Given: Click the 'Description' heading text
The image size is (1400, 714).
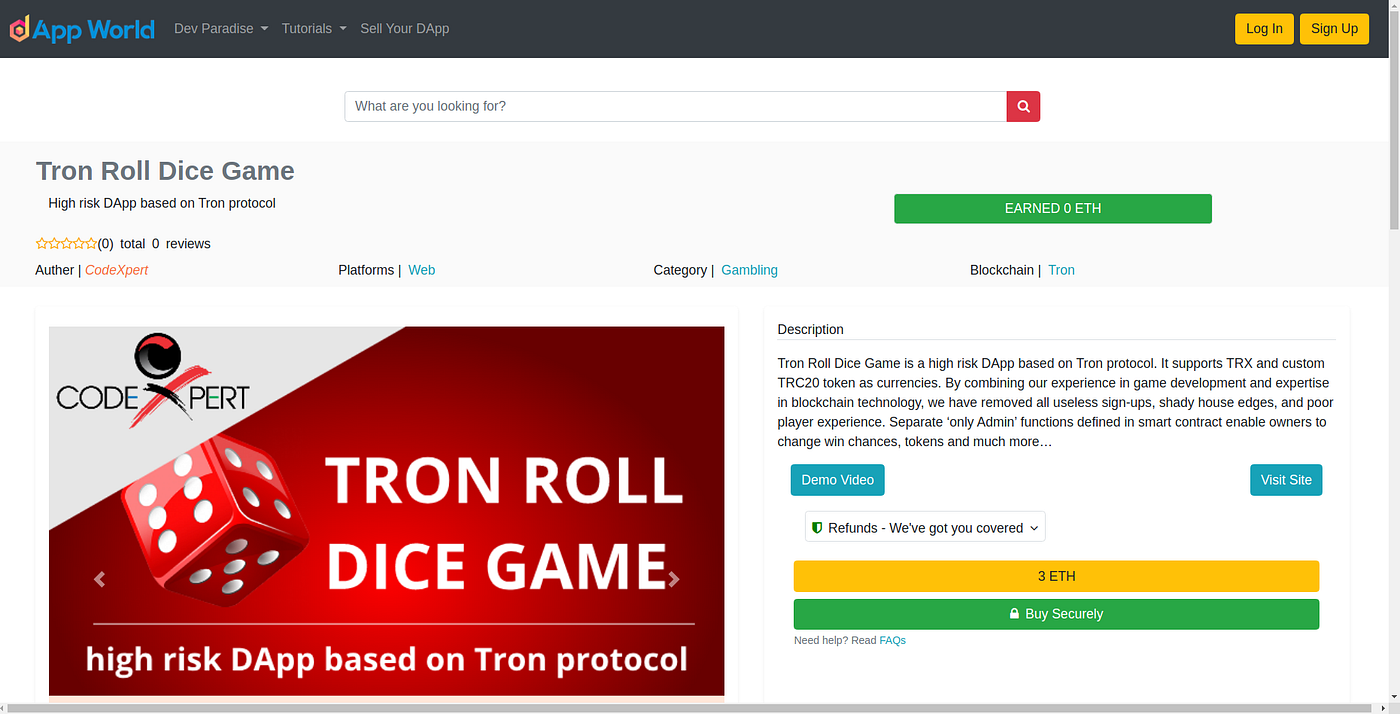Looking at the screenshot, I should point(810,329).
